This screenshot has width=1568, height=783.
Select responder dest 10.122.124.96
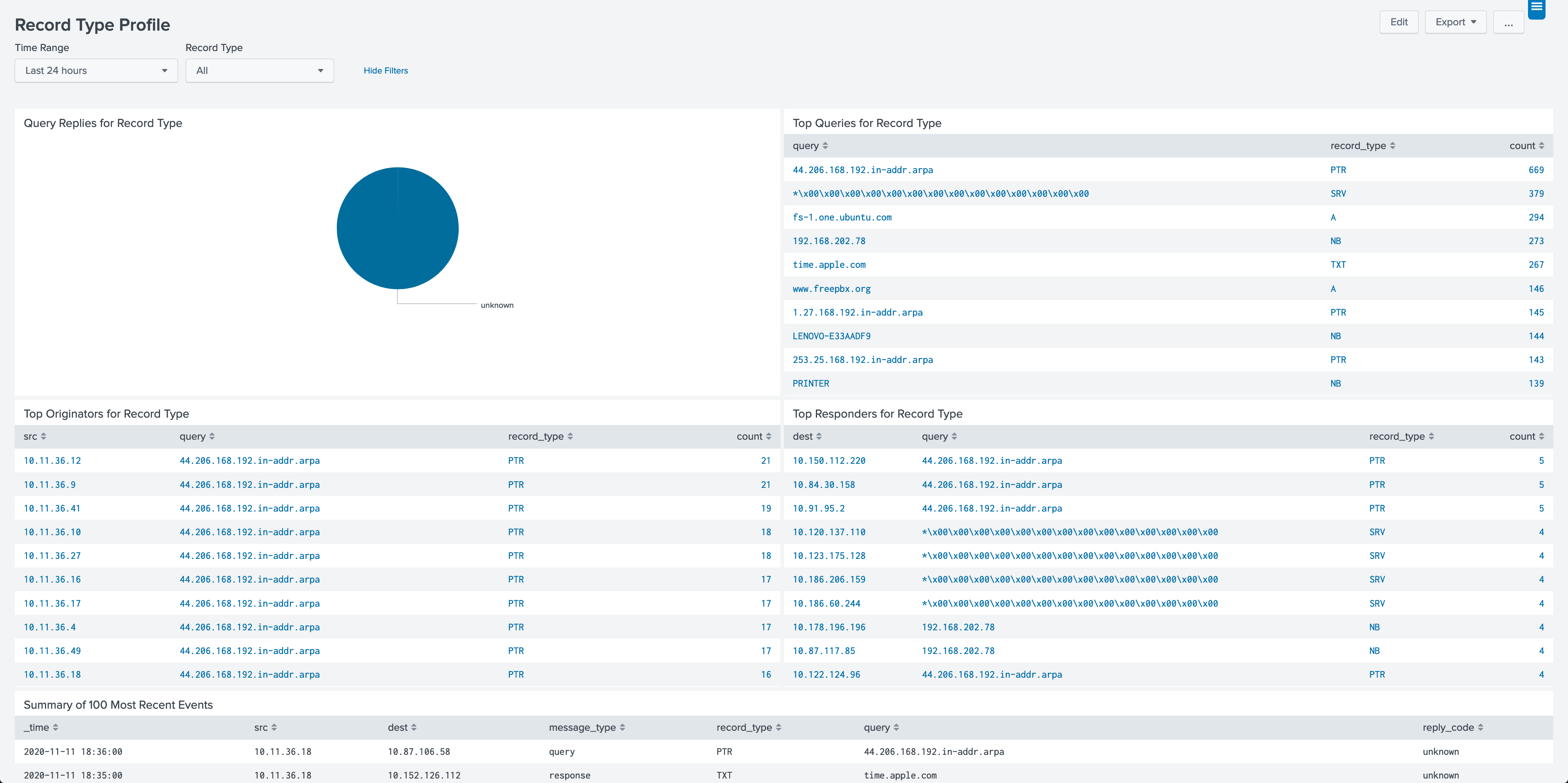pos(826,675)
